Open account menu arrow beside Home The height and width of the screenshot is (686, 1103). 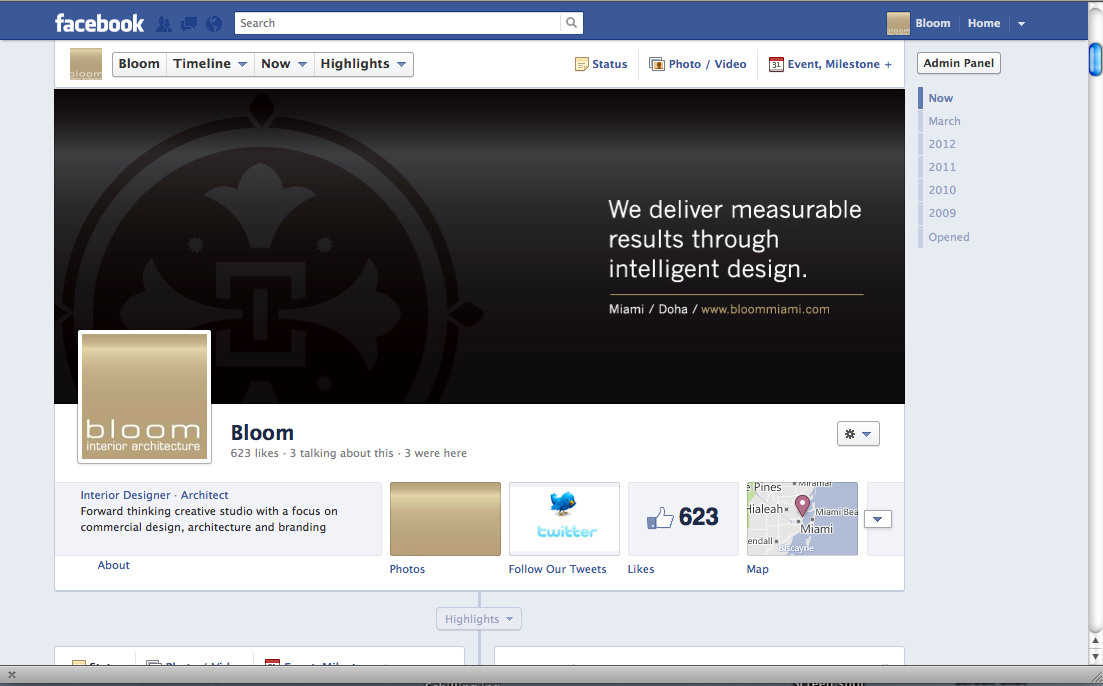point(1021,24)
